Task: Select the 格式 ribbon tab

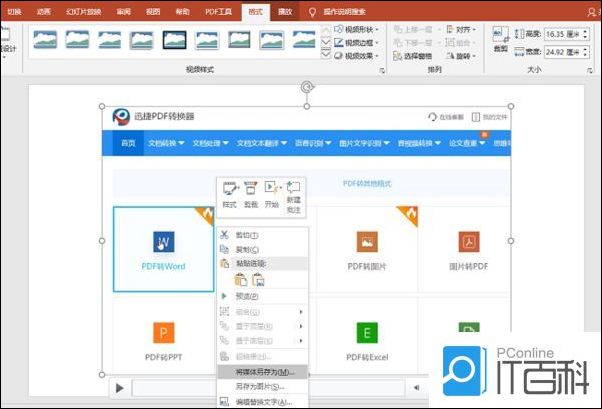Action: point(255,12)
